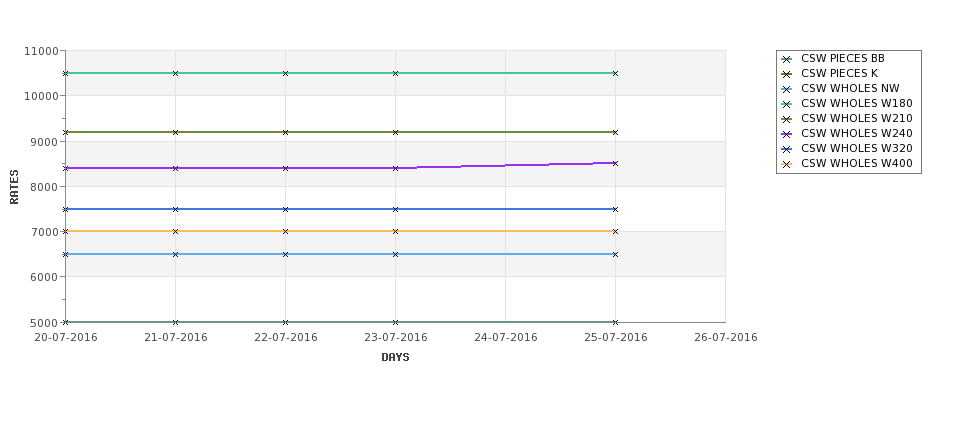
Task: Click the CSW WHOLES W320 legend marker
Action: [x=787, y=149]
